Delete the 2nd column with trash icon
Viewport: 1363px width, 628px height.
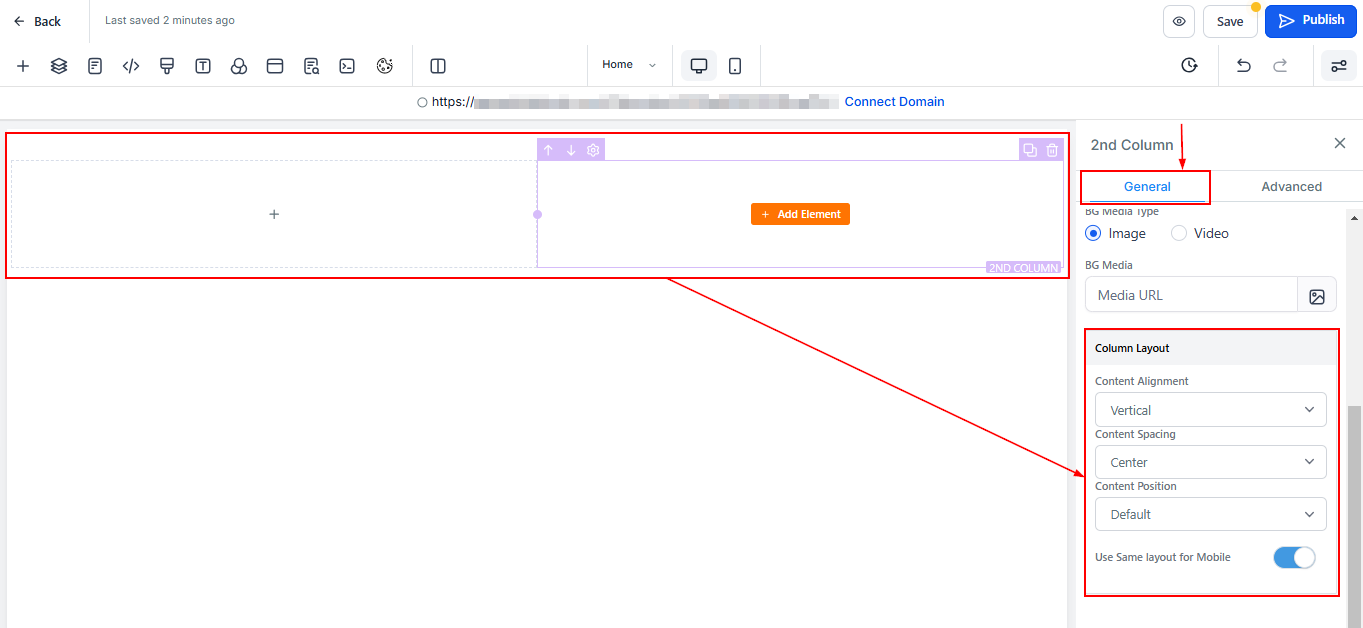point(1052,150)
